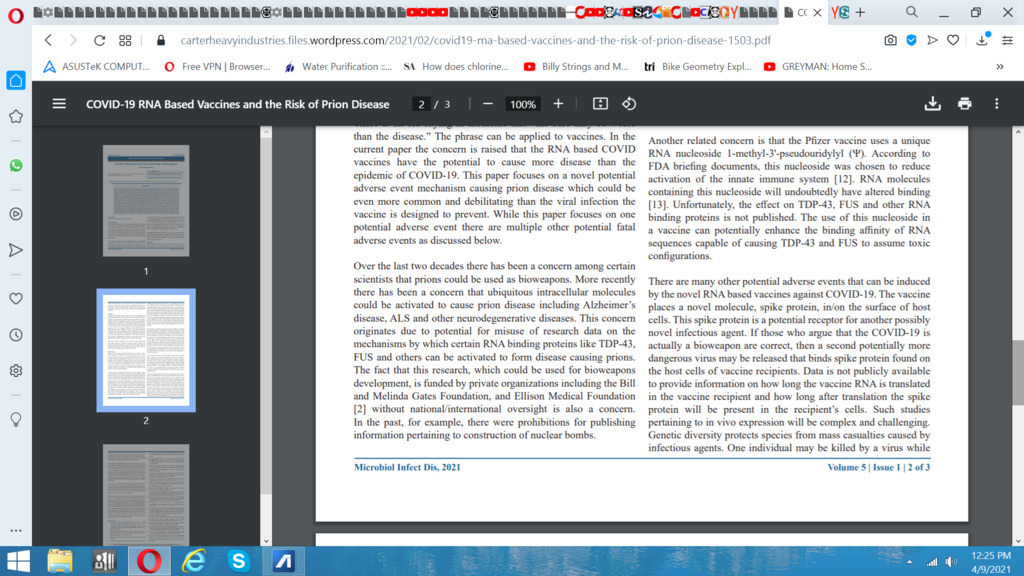Download the PDF document
Screen dimensions: 1024x576
932,104
